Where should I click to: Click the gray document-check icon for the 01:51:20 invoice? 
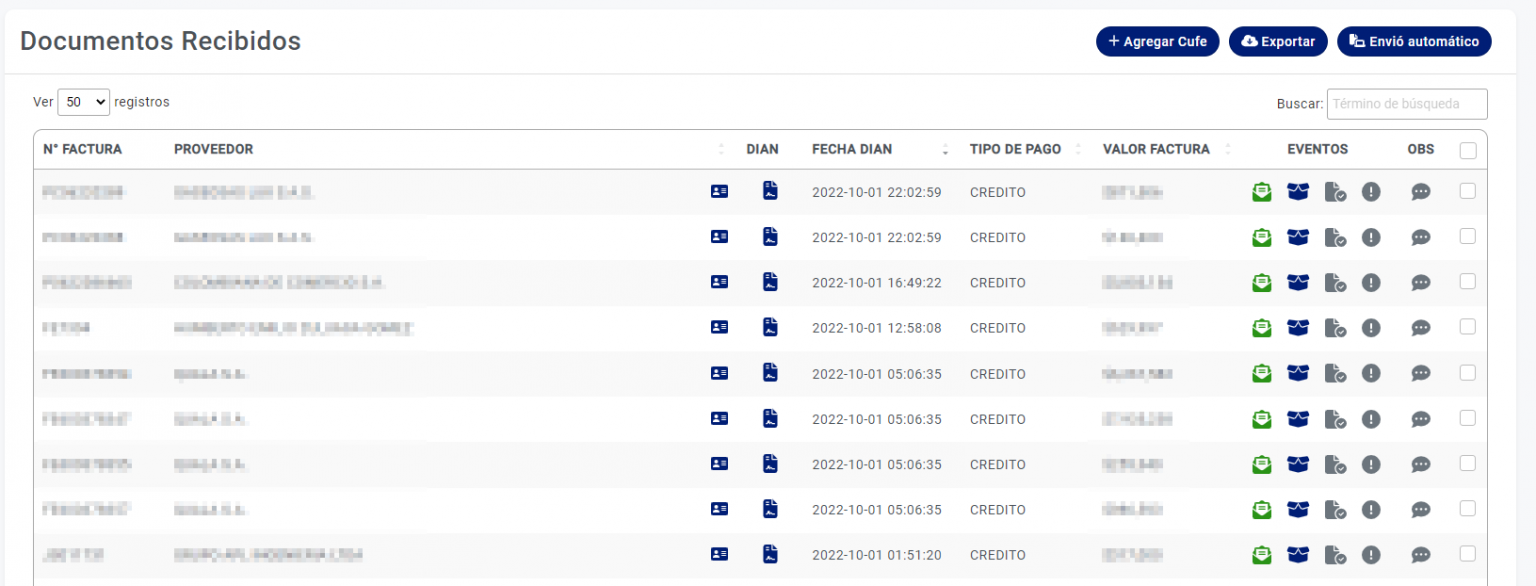(1334, 555)
